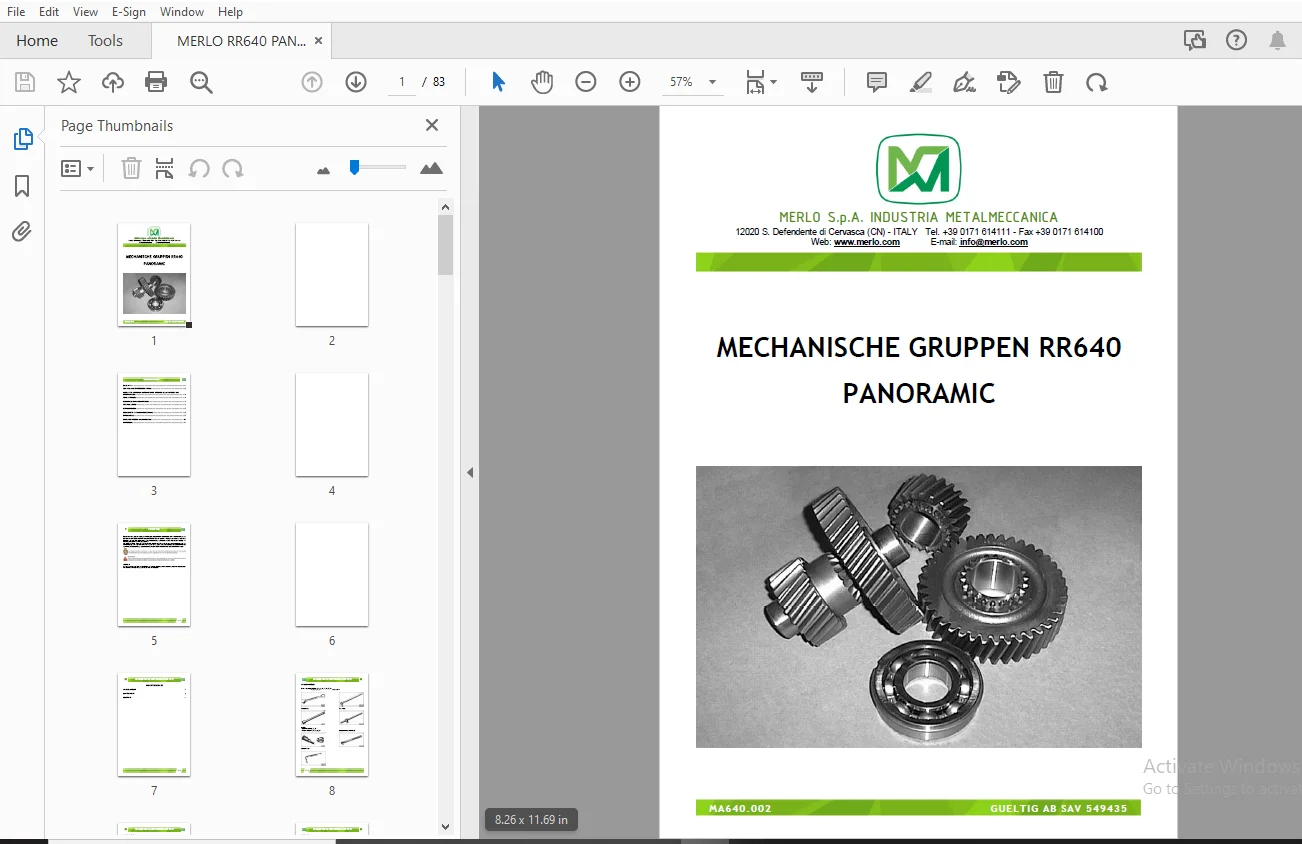This screenshot has height=844, width=1302.
Task: Rotate the view with the clockwise arrow icon
Action: pos(1097,82)
